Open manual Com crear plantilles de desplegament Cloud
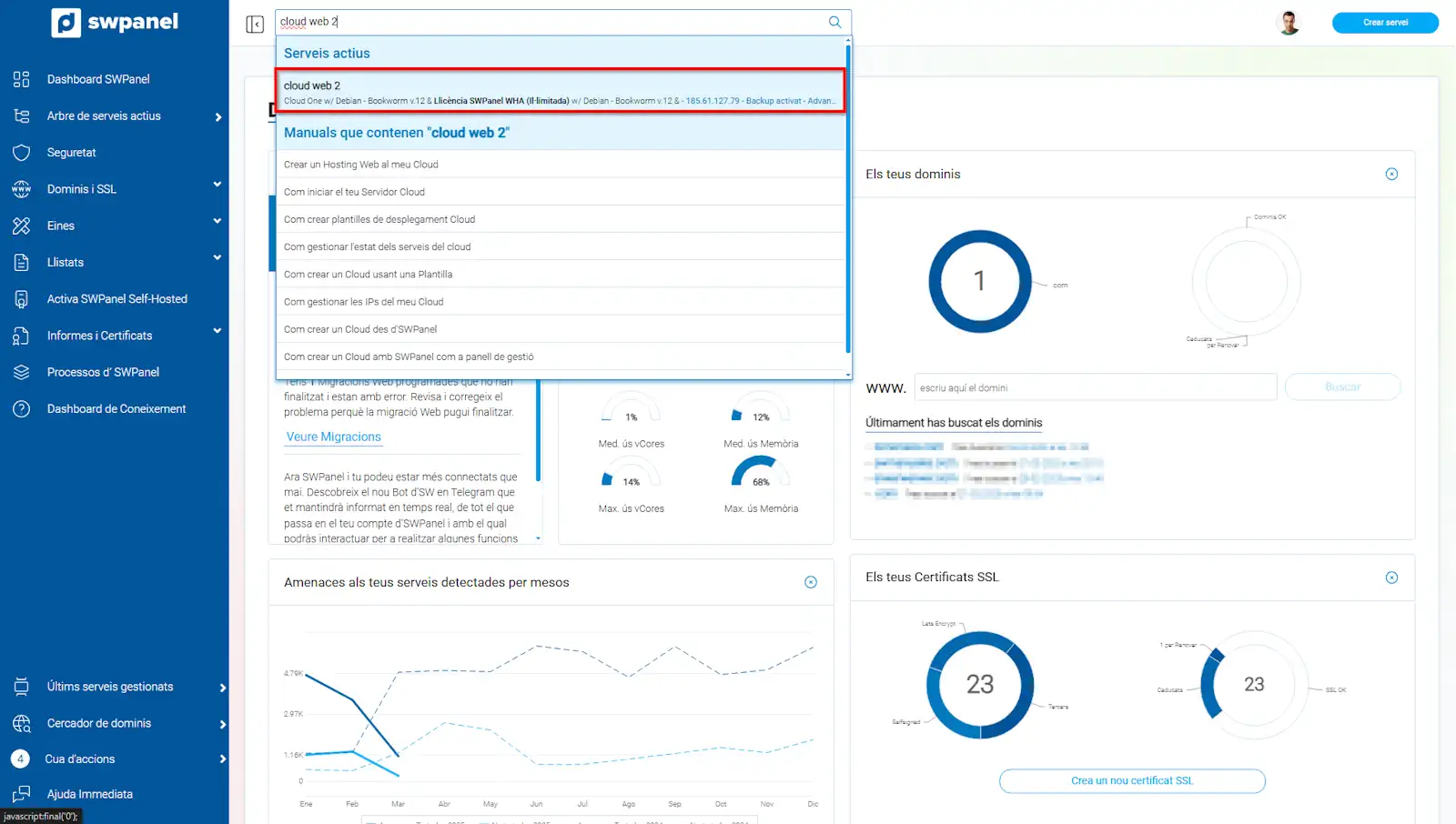This screenshot has width=1456, height=824. tap(561, 219)
